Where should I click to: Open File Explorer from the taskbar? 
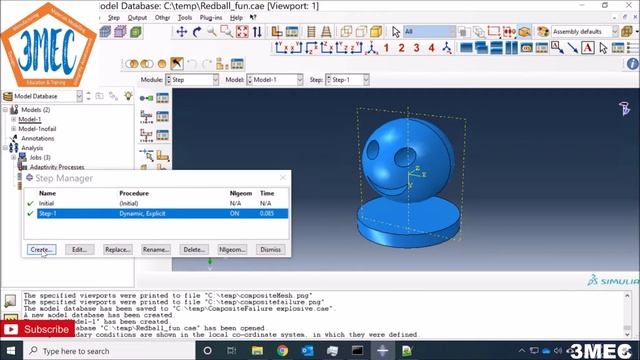tap(257, 351)
